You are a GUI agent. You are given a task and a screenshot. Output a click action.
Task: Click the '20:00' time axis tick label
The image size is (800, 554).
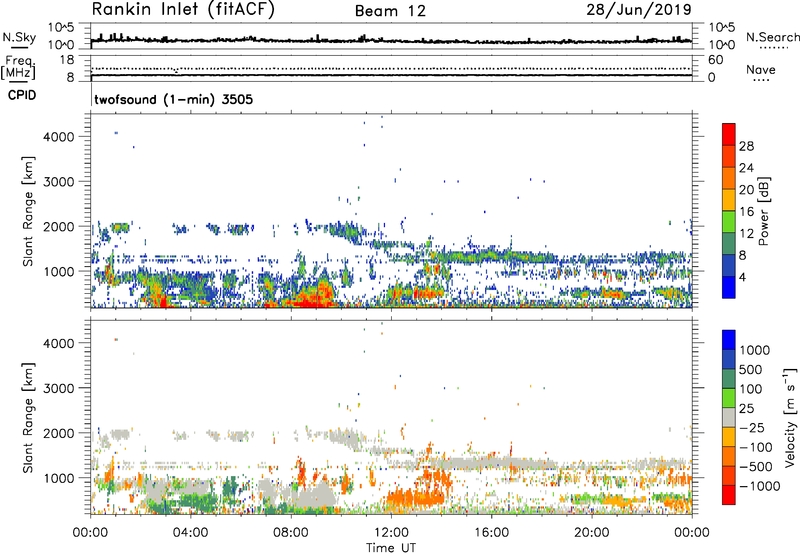(592, 533)
